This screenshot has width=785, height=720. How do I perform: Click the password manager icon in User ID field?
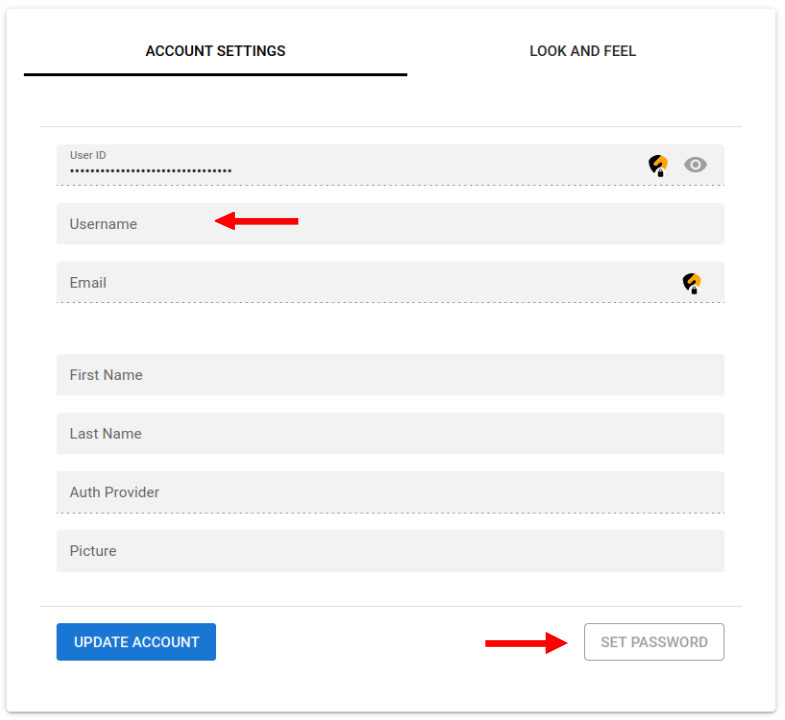pyautogui.click(x=657, y=165)
